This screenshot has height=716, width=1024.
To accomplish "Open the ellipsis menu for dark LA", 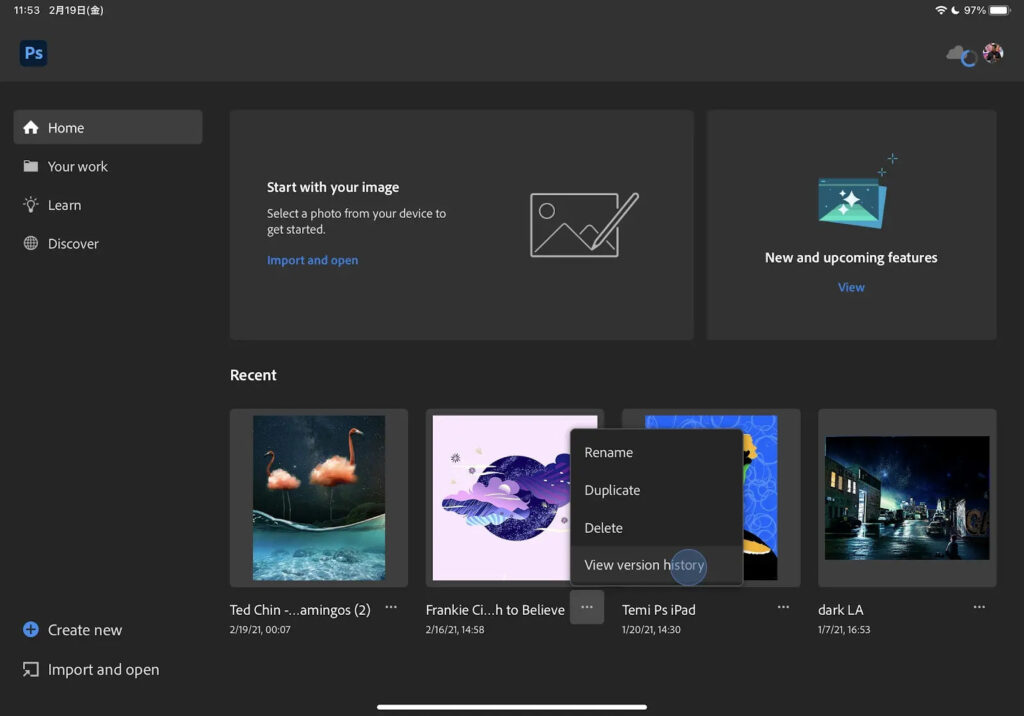I will tap(978, 608).
